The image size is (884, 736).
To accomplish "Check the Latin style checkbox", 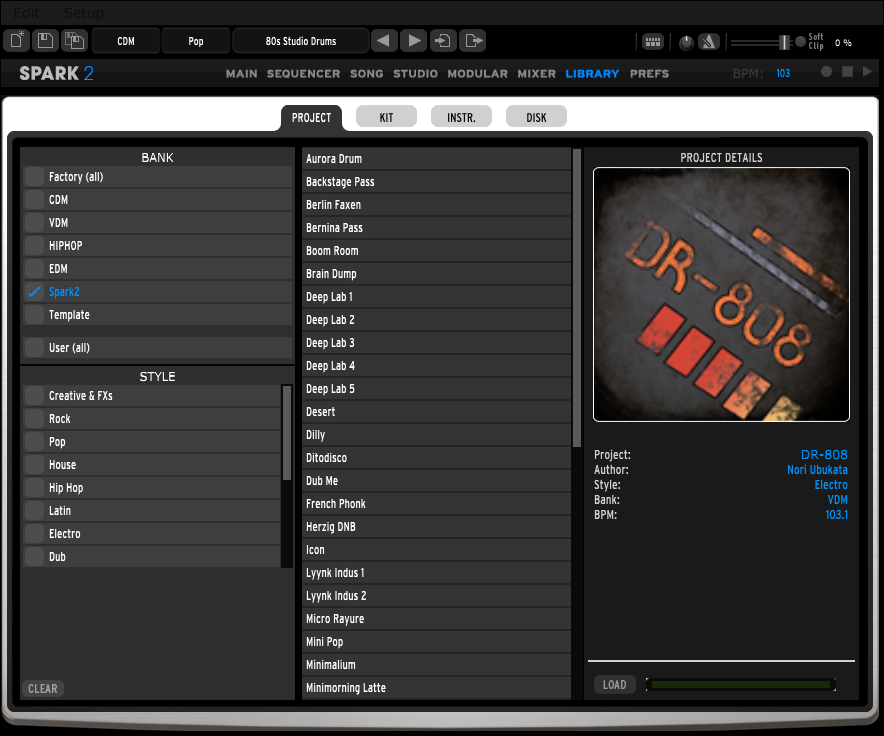I will click(34, 511).
